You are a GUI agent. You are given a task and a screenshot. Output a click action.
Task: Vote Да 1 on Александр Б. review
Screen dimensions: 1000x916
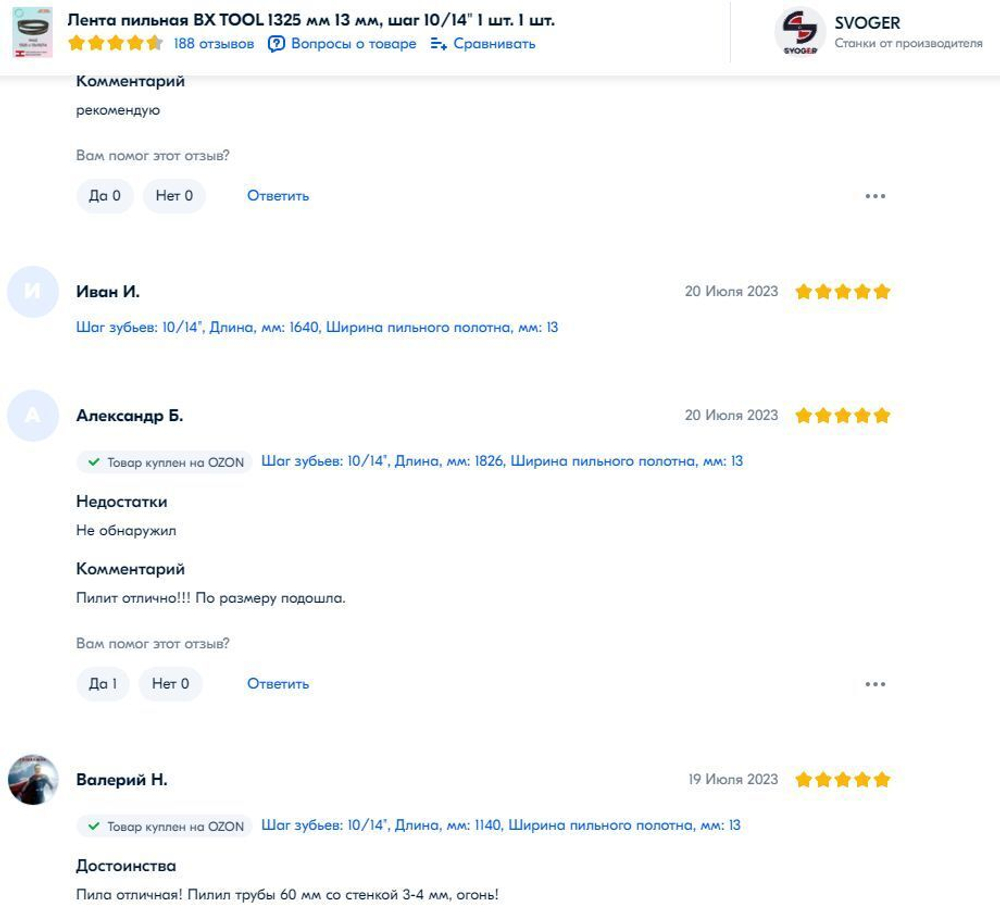[103, 684]
